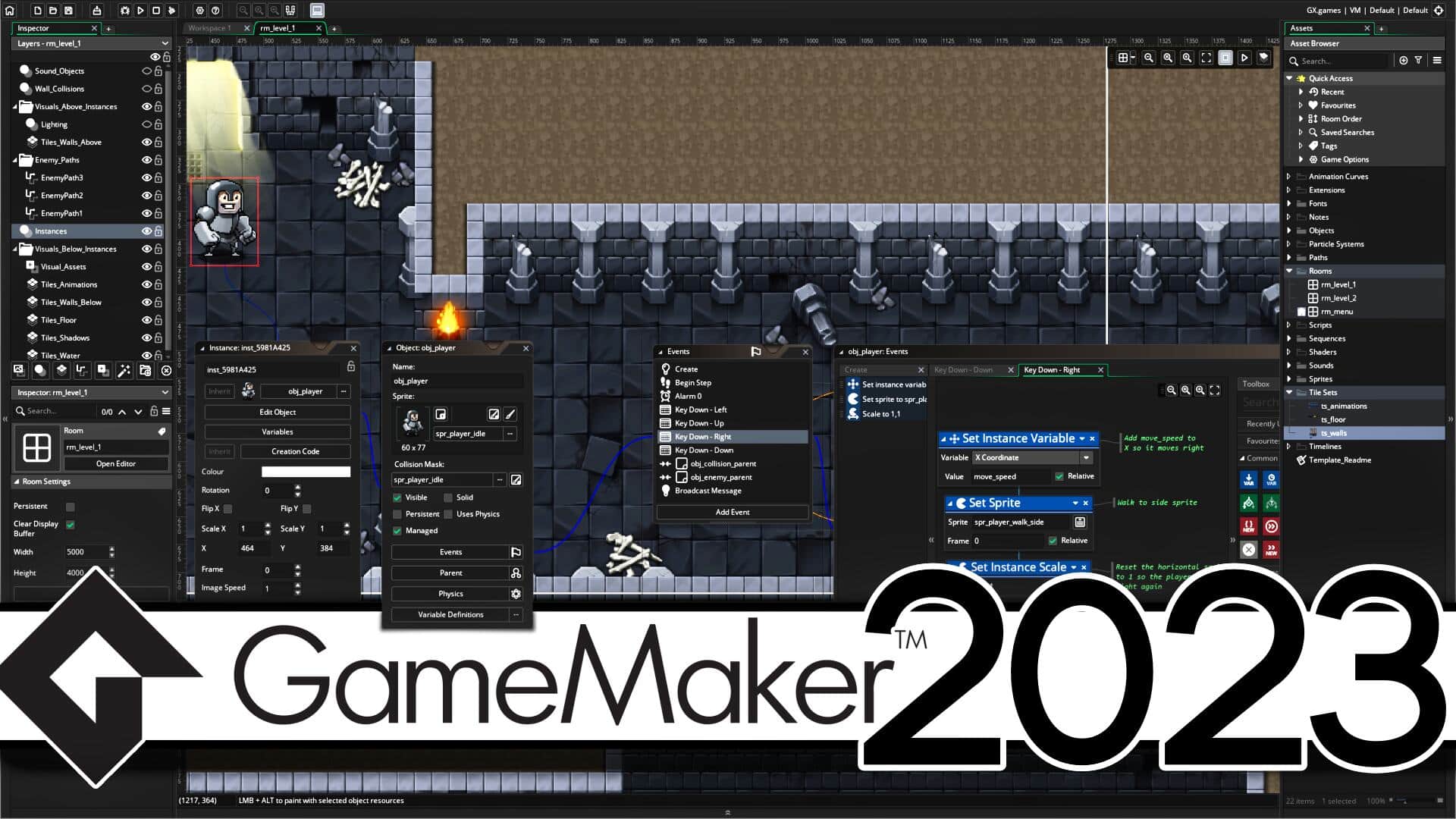This screenshot has width=1456, height=819.
Task: Click the grid toggle icon in room editor toolbar
Action: point(1123,57)
